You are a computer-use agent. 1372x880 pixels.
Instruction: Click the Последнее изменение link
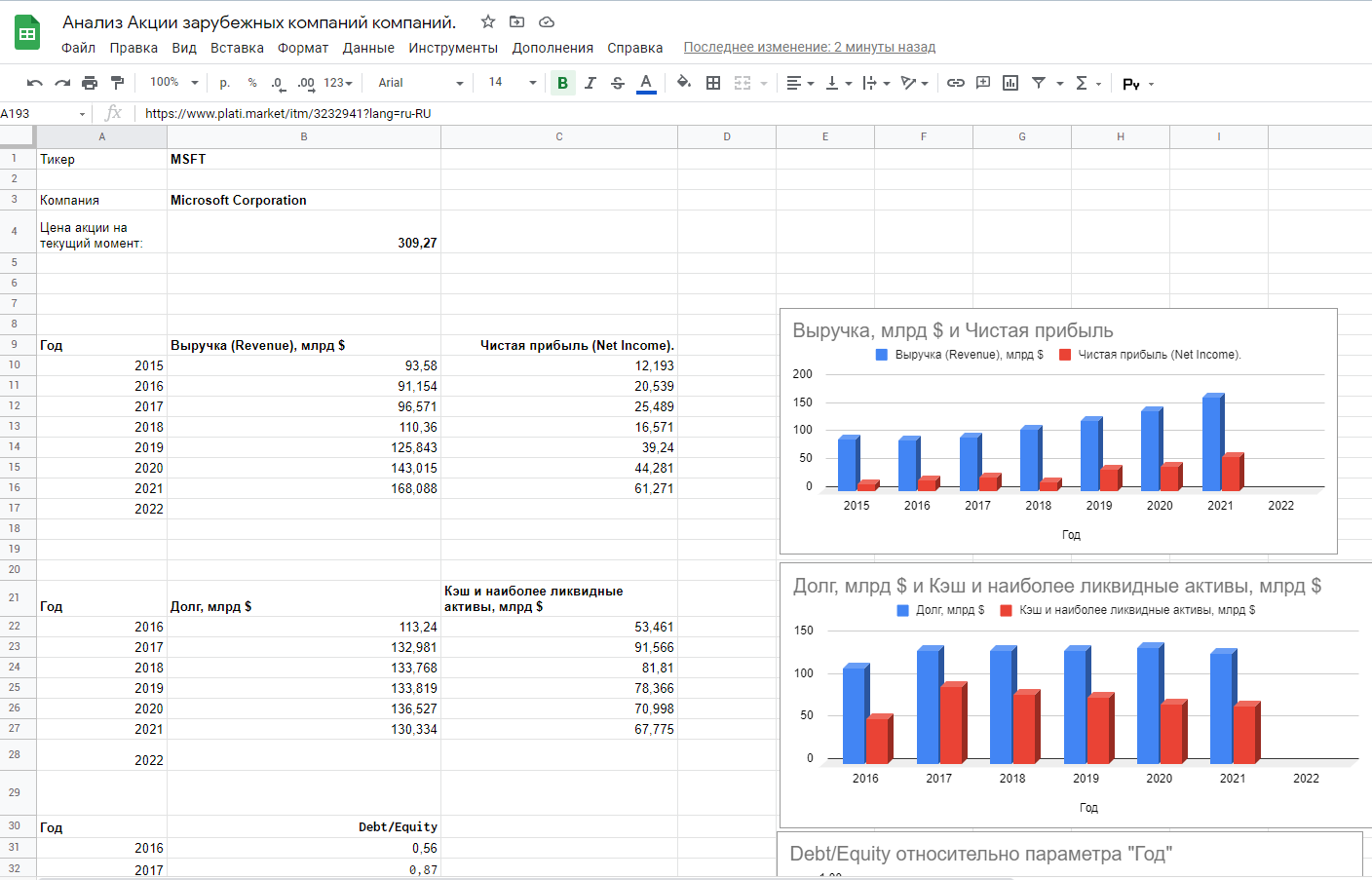(809, 47)
